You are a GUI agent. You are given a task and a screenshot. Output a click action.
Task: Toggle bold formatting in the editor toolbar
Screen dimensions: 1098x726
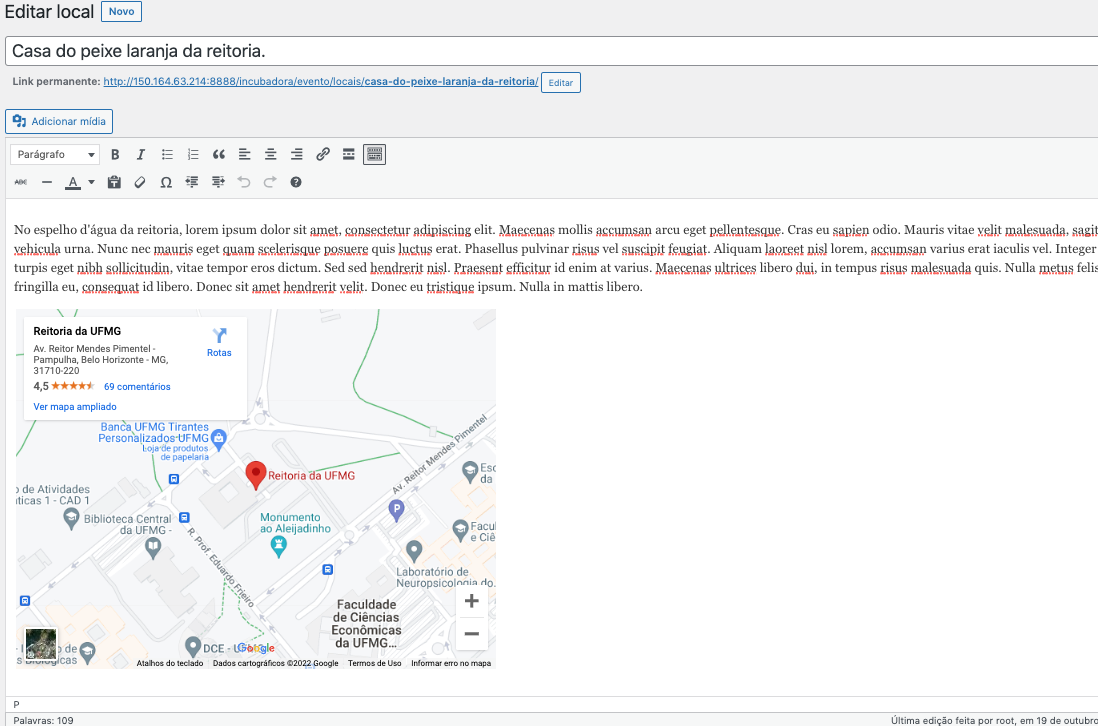click(115, 155)
